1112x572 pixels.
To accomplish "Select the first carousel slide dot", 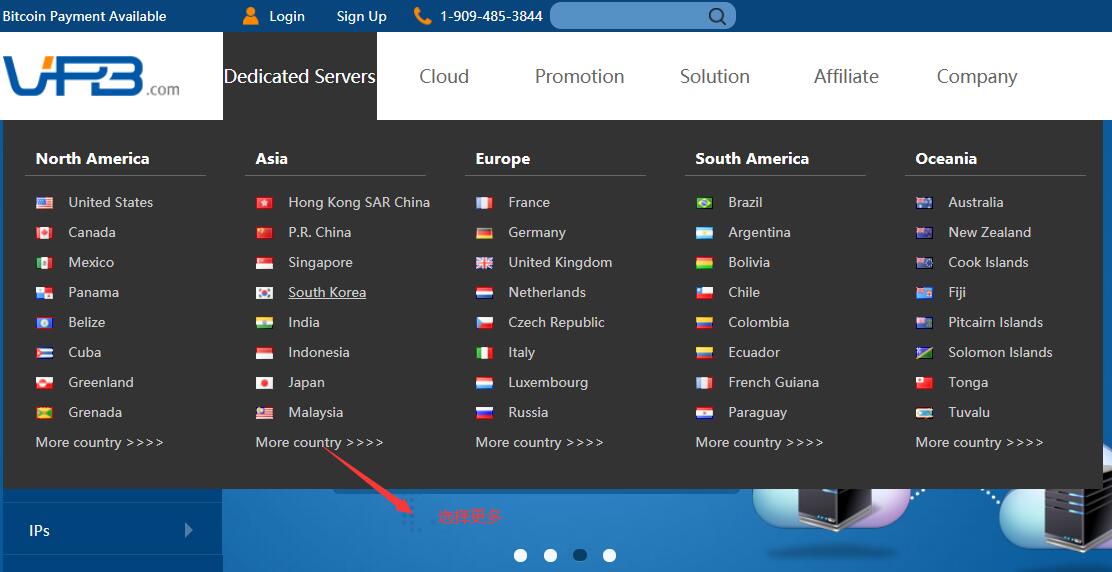I will coord(520,555).
